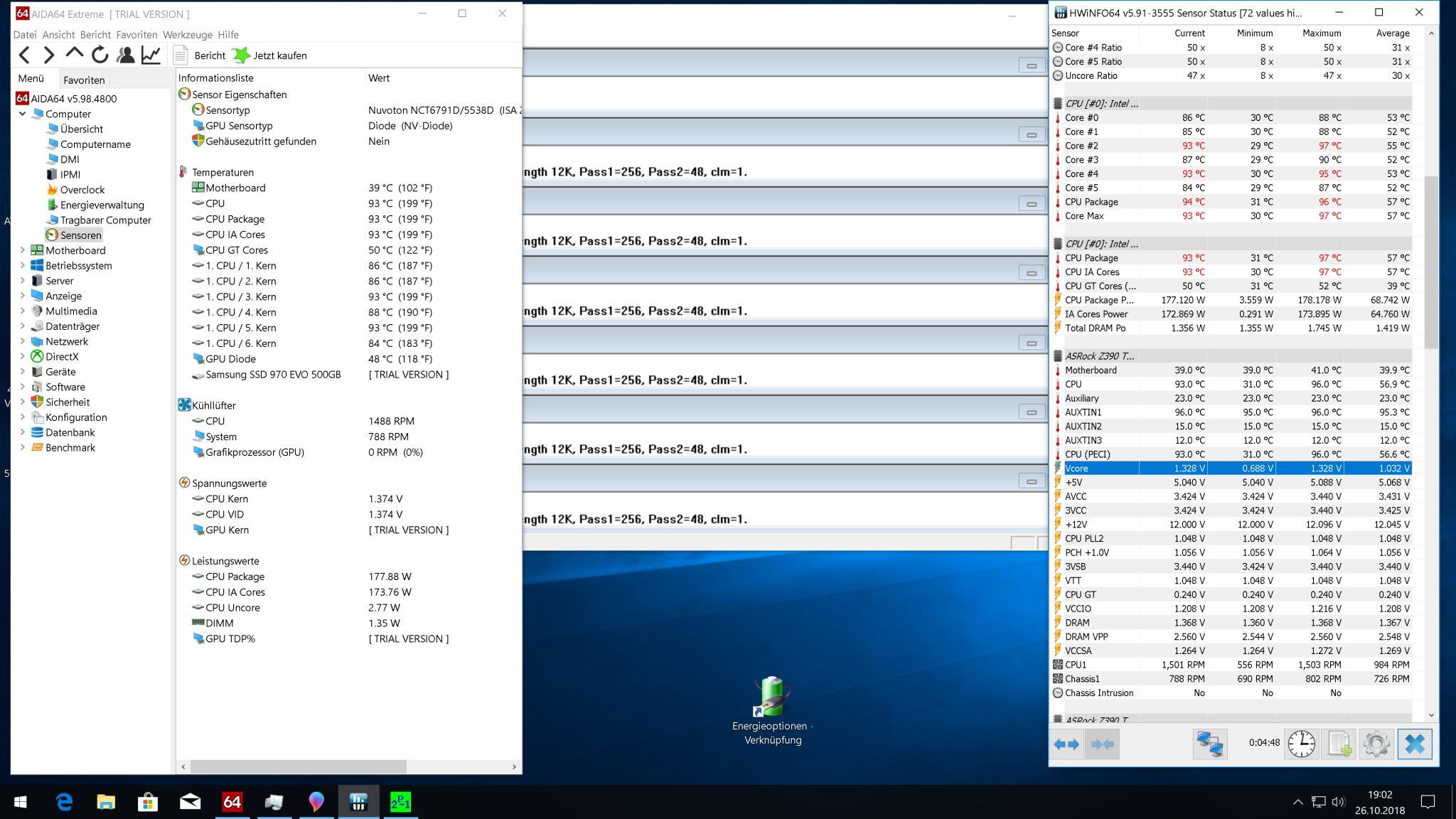Viewport: 1456px width, 819px height.
Task: Expand the Benchmark tree node
Action: point(22,448)
